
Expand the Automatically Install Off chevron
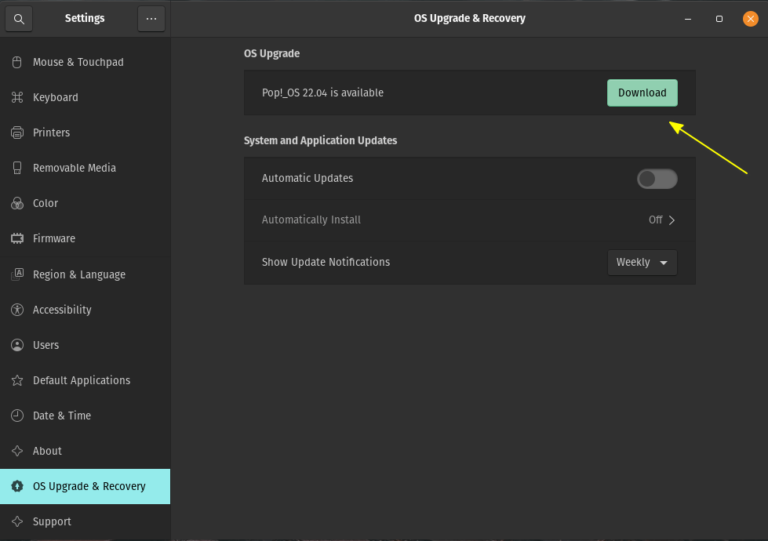(x=671, y=220)
